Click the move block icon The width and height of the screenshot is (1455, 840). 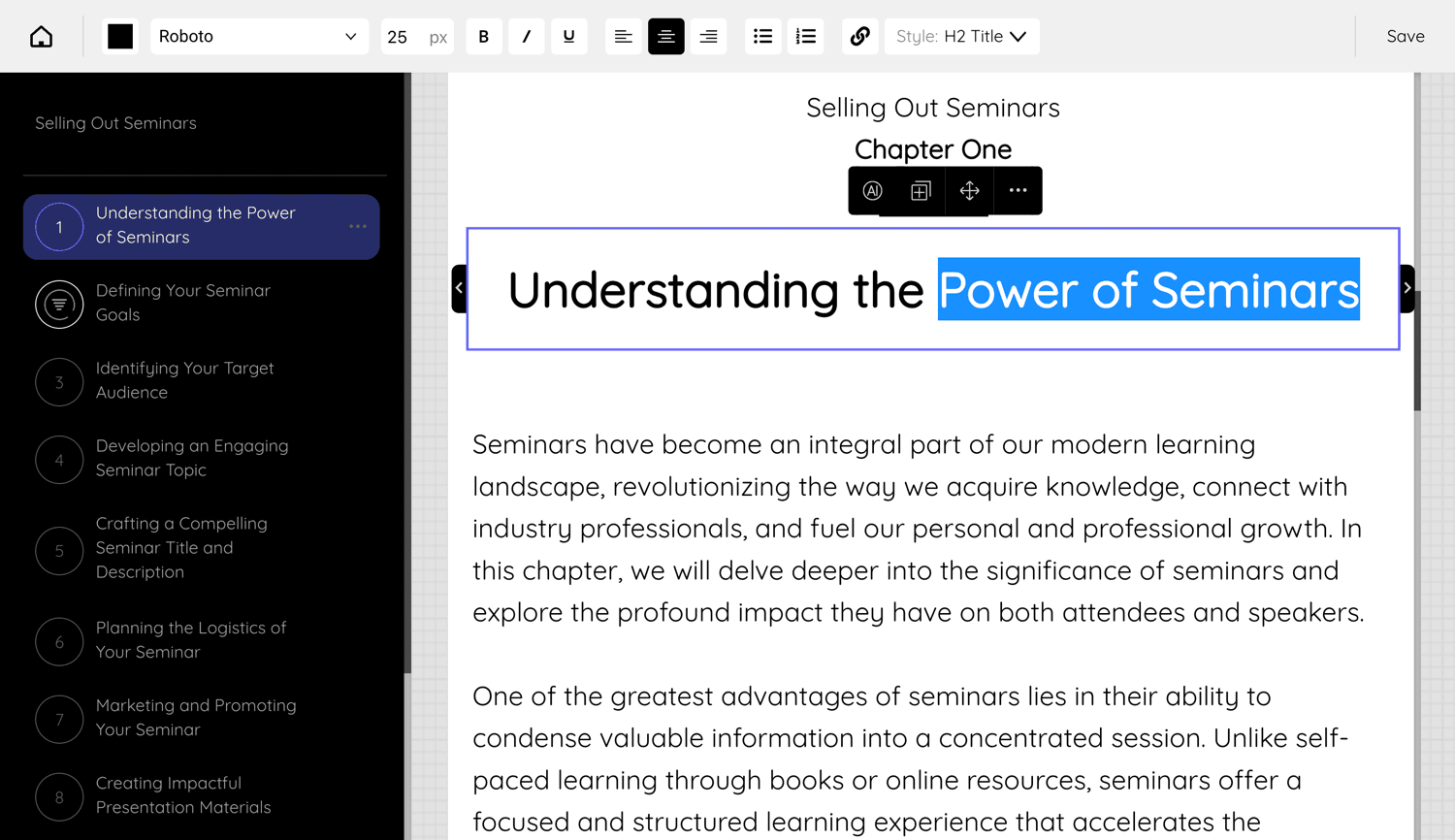(969, 191)
